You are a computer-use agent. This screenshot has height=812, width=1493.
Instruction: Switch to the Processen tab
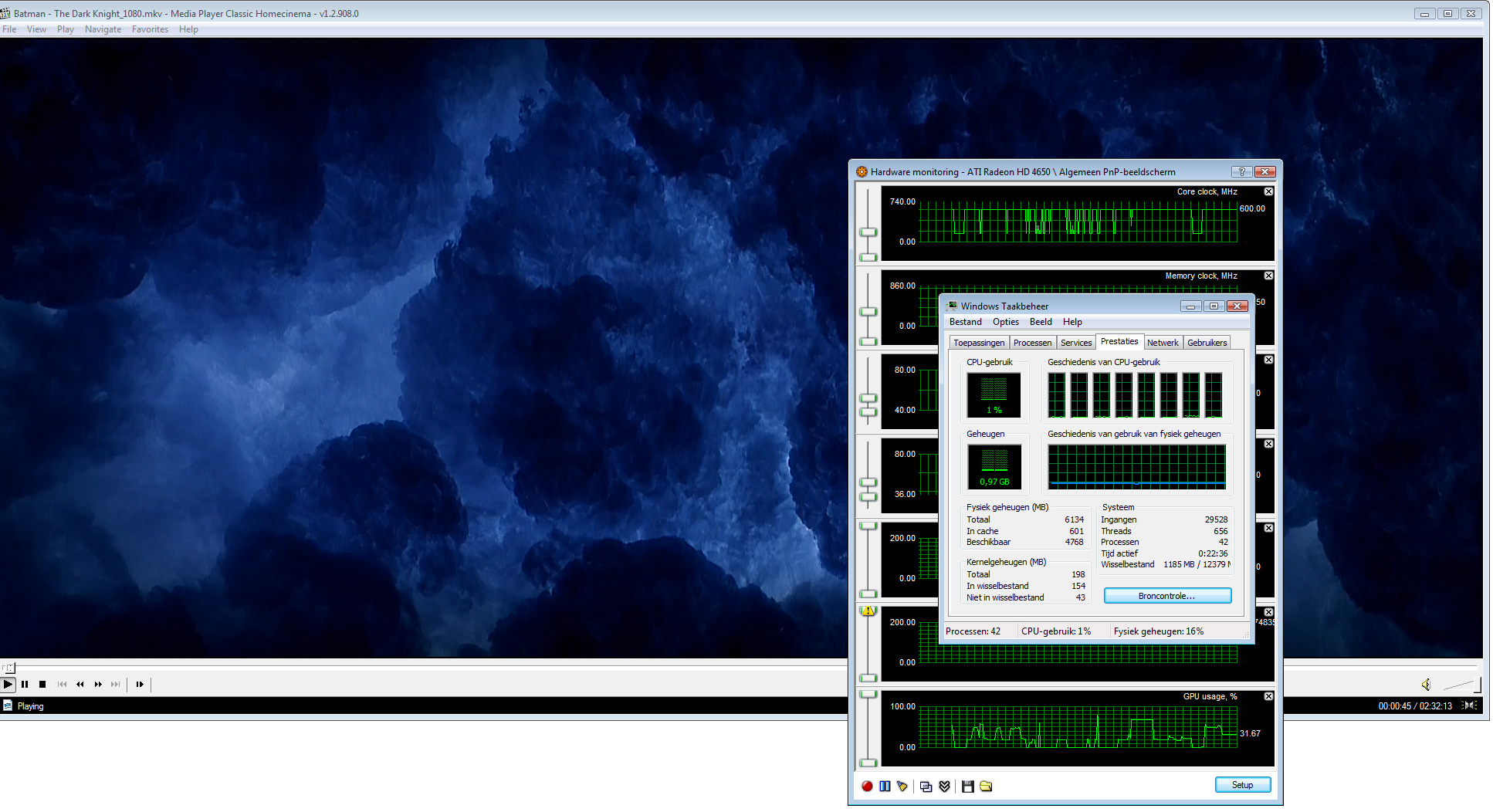click(1032, 343)
